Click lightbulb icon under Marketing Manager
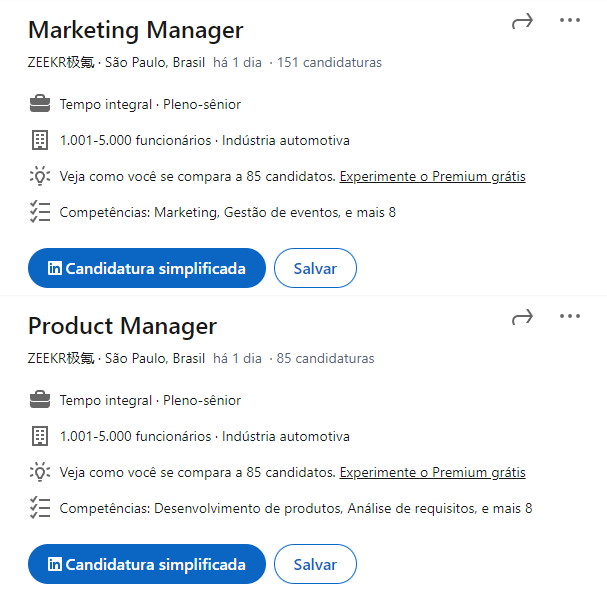The image size is (607, 600). (x=40, y=176)
